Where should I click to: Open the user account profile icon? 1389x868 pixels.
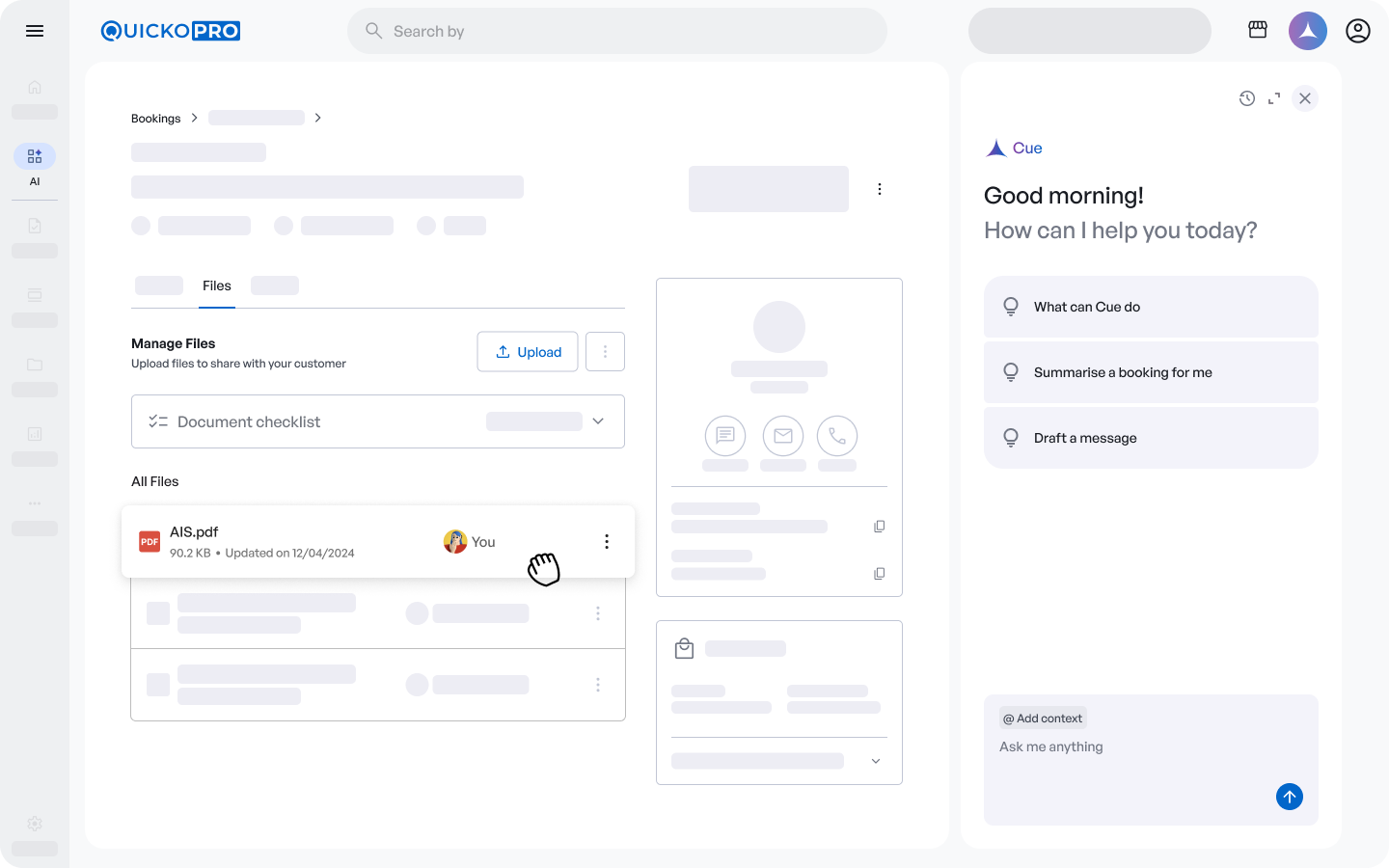click(1358, 31)
